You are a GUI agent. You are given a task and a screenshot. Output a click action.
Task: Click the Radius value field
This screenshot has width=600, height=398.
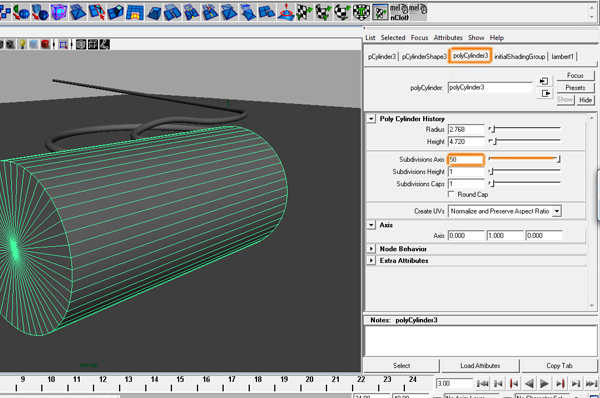coord(466,129)
